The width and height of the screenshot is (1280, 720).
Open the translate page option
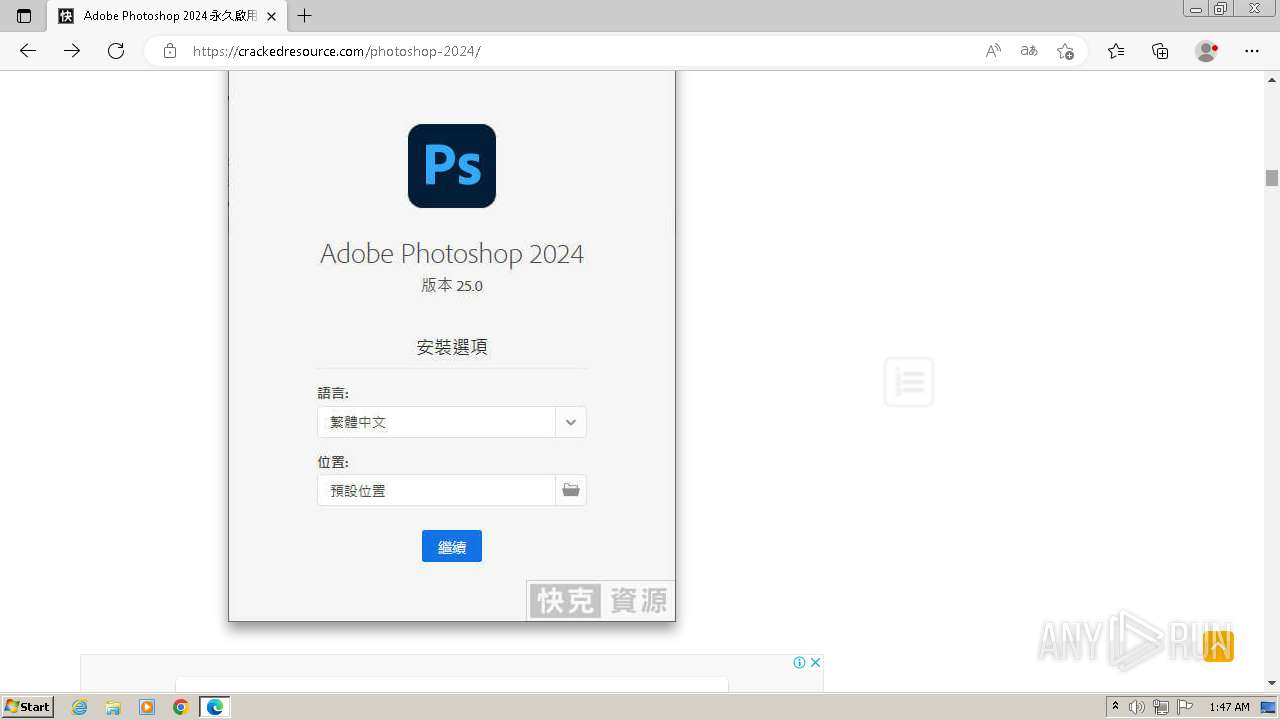[x=1029, y=51]
